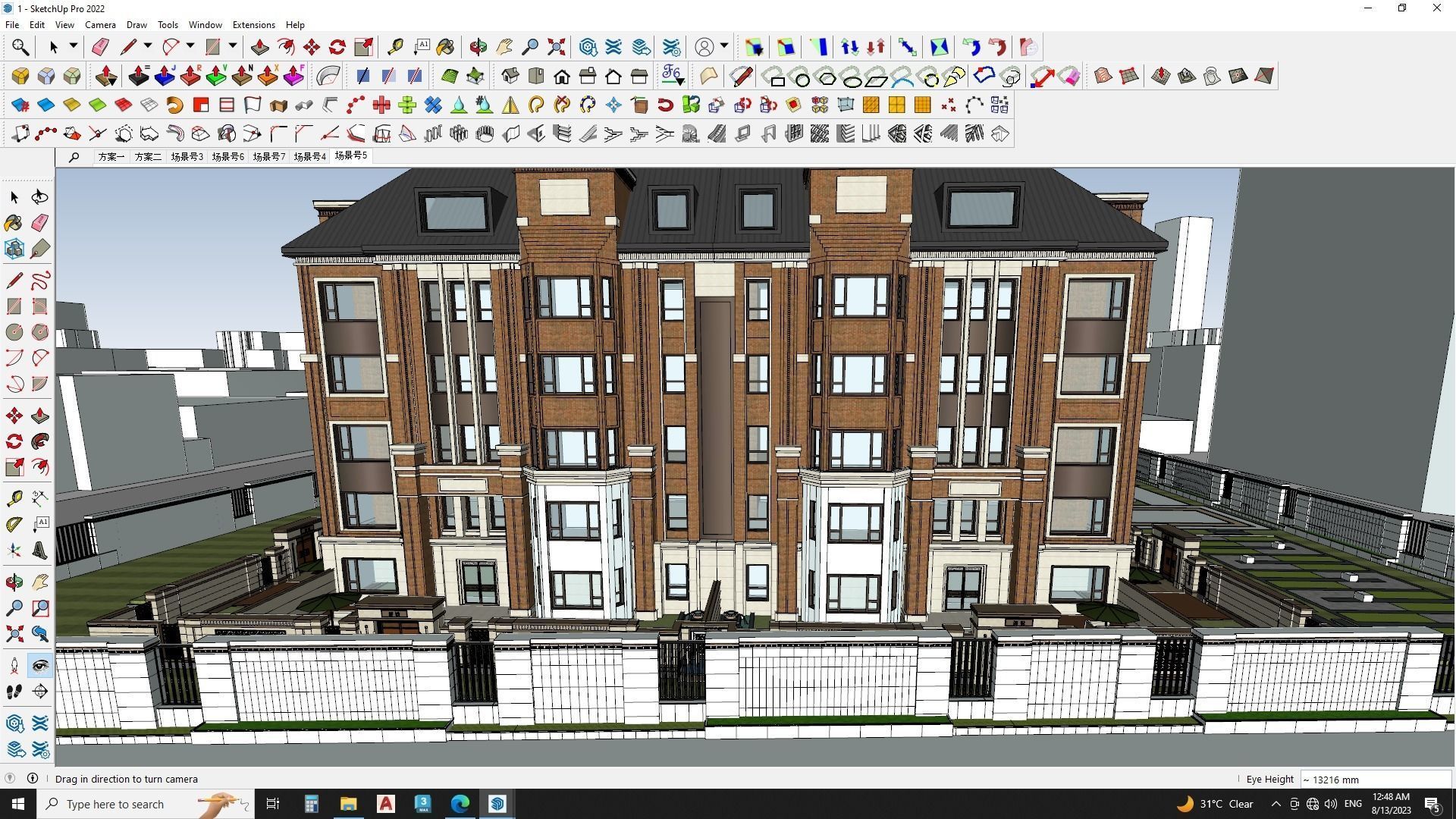Select the Protractor tool
The image size is (1456, 819).
(x=14, y=525)
